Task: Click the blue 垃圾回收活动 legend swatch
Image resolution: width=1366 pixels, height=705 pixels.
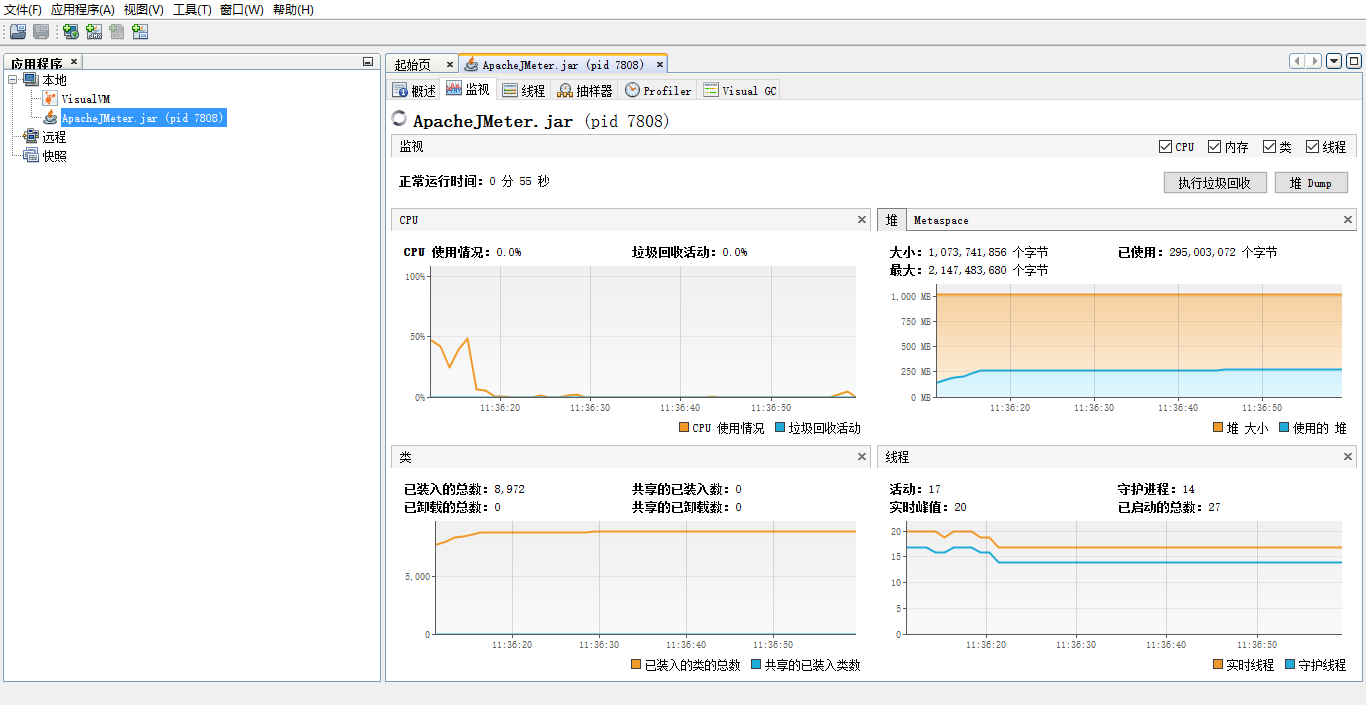Action: (x=780, y=428)
